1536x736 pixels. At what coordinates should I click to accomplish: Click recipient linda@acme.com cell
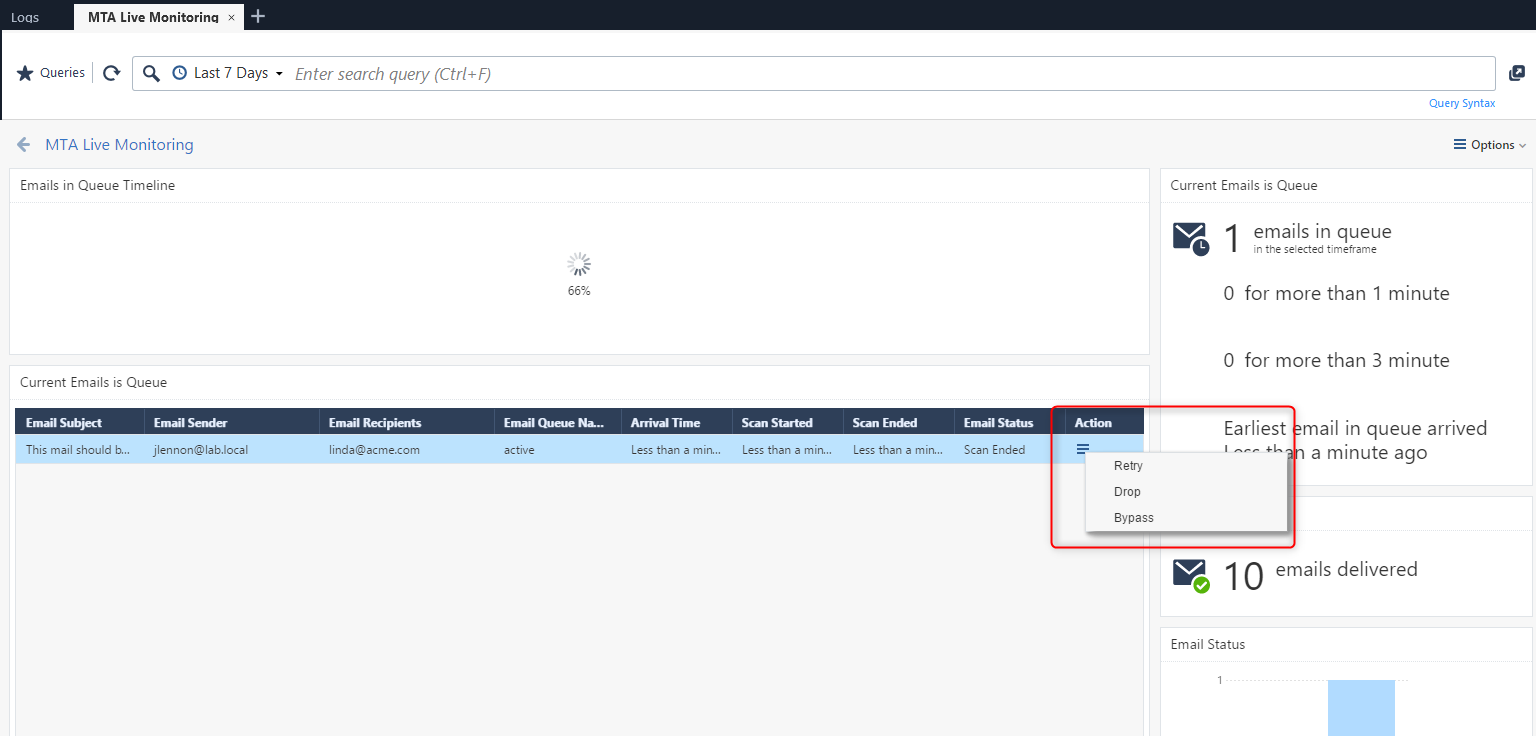pyautogui.click(x=407, y=450)
